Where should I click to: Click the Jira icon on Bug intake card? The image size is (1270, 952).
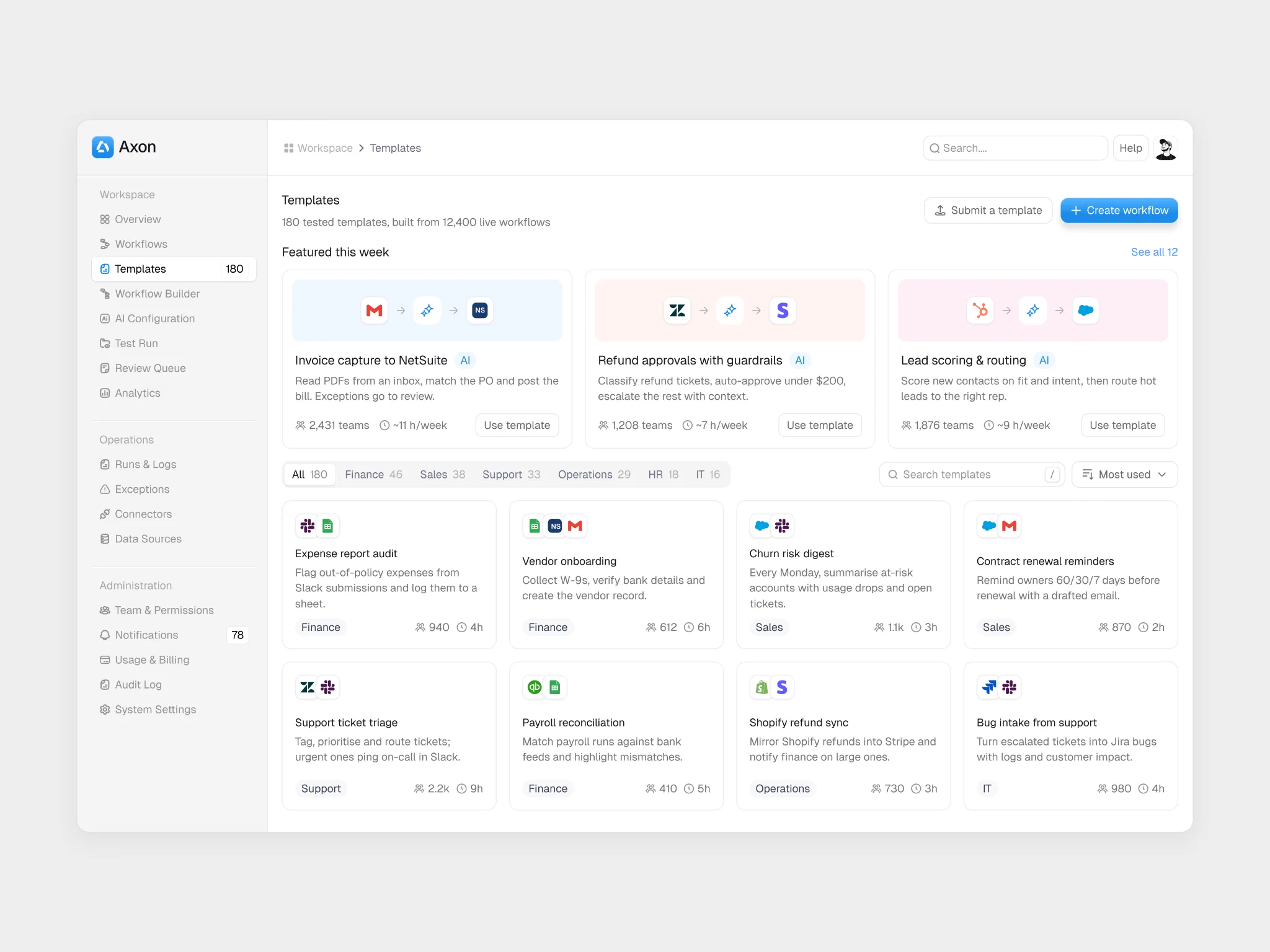tap(988, 687)
